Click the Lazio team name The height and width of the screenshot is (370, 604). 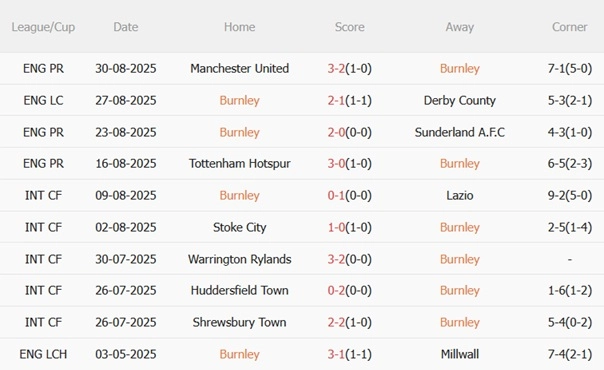pos(460,196)
